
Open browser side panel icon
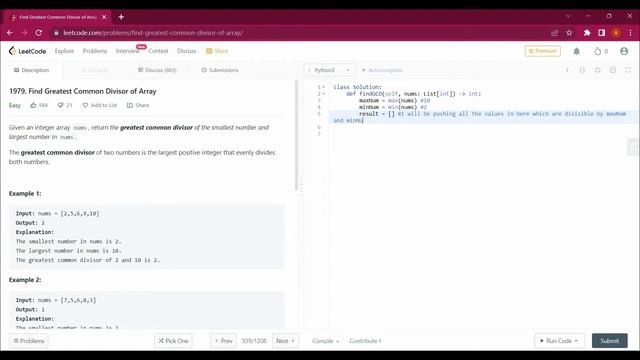(602, 33)
